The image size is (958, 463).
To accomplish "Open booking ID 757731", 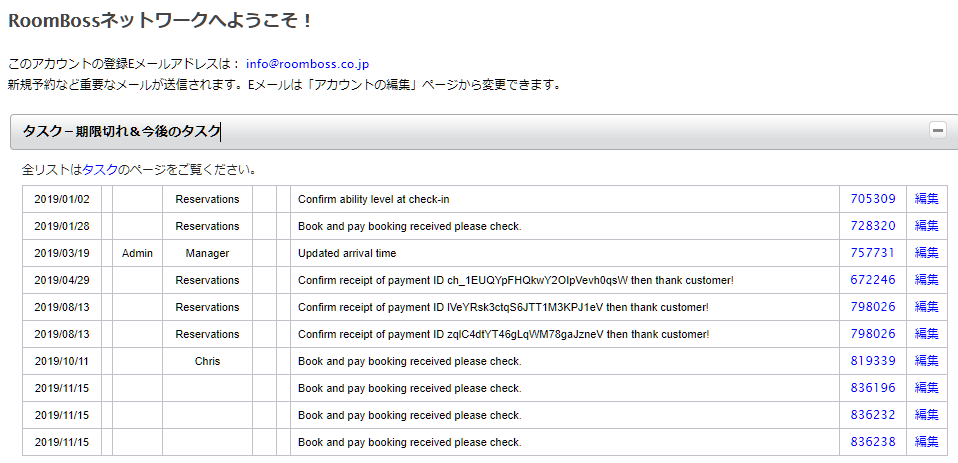I will tap(872, 253).
